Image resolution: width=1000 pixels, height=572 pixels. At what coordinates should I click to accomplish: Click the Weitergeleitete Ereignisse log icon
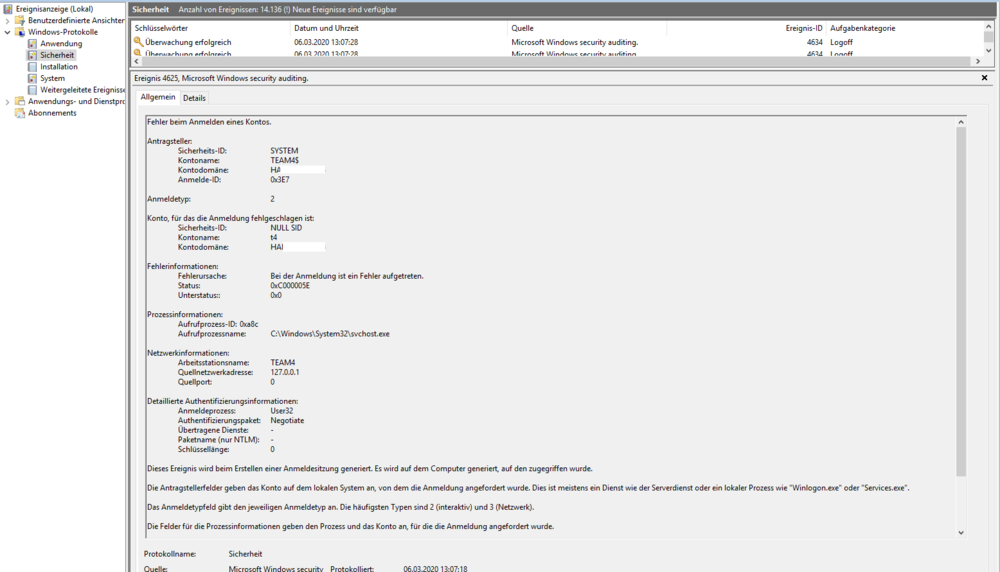click(x=33, y=90)
